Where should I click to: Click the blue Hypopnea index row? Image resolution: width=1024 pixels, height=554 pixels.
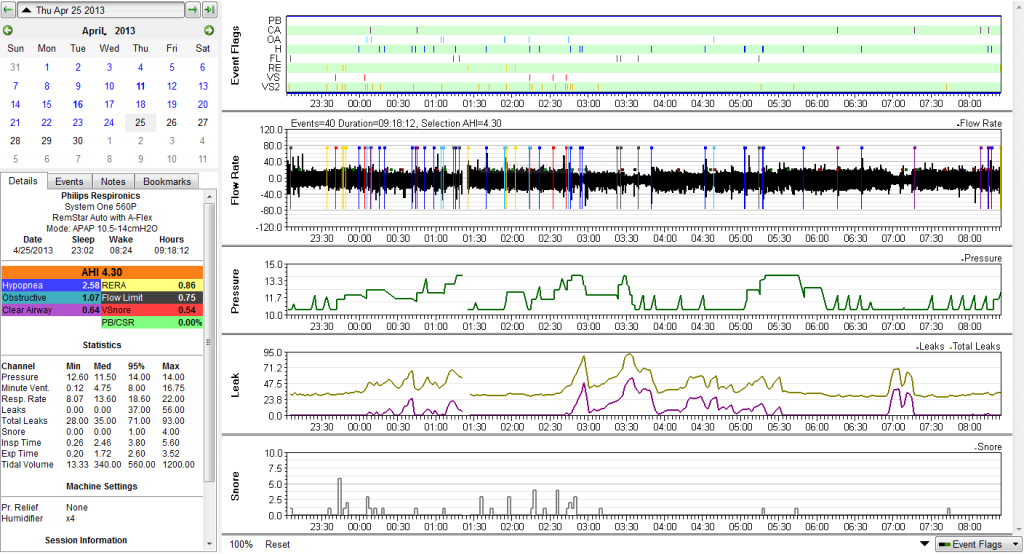[50, 285]
